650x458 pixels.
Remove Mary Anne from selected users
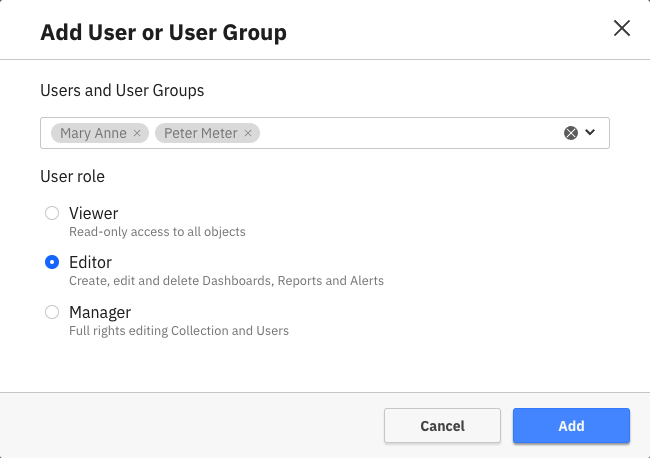tap(138, 133)
